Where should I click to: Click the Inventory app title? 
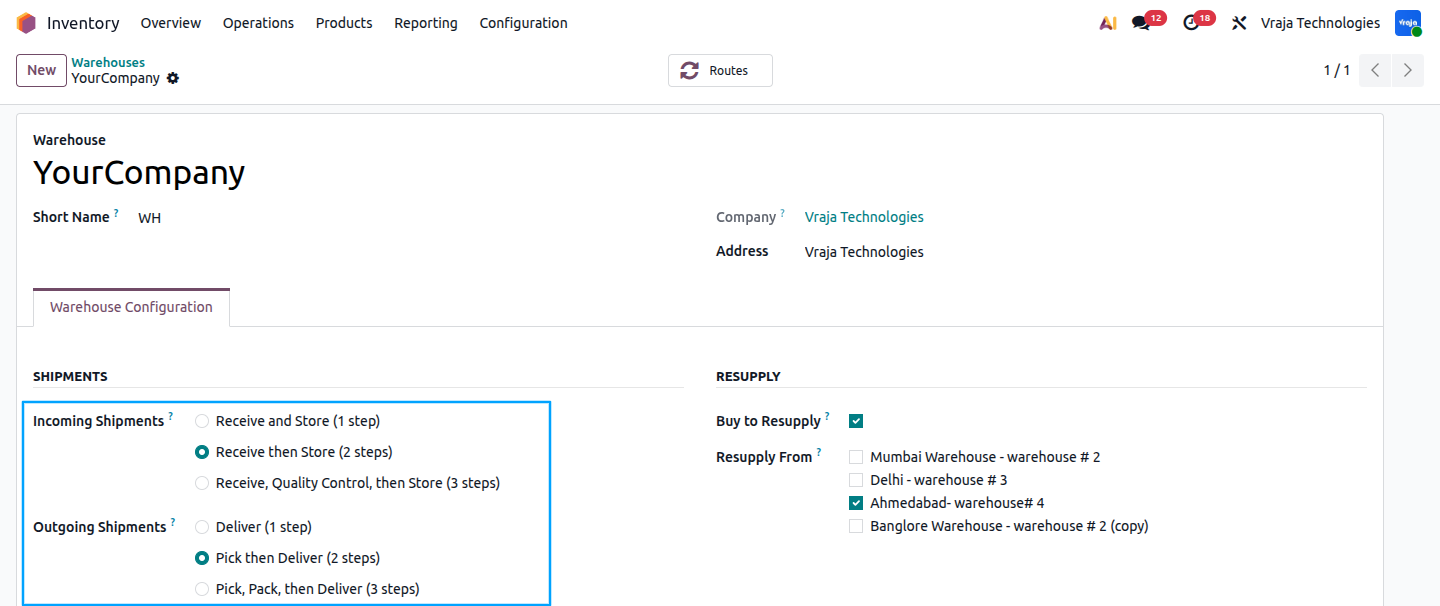point(83,23)
